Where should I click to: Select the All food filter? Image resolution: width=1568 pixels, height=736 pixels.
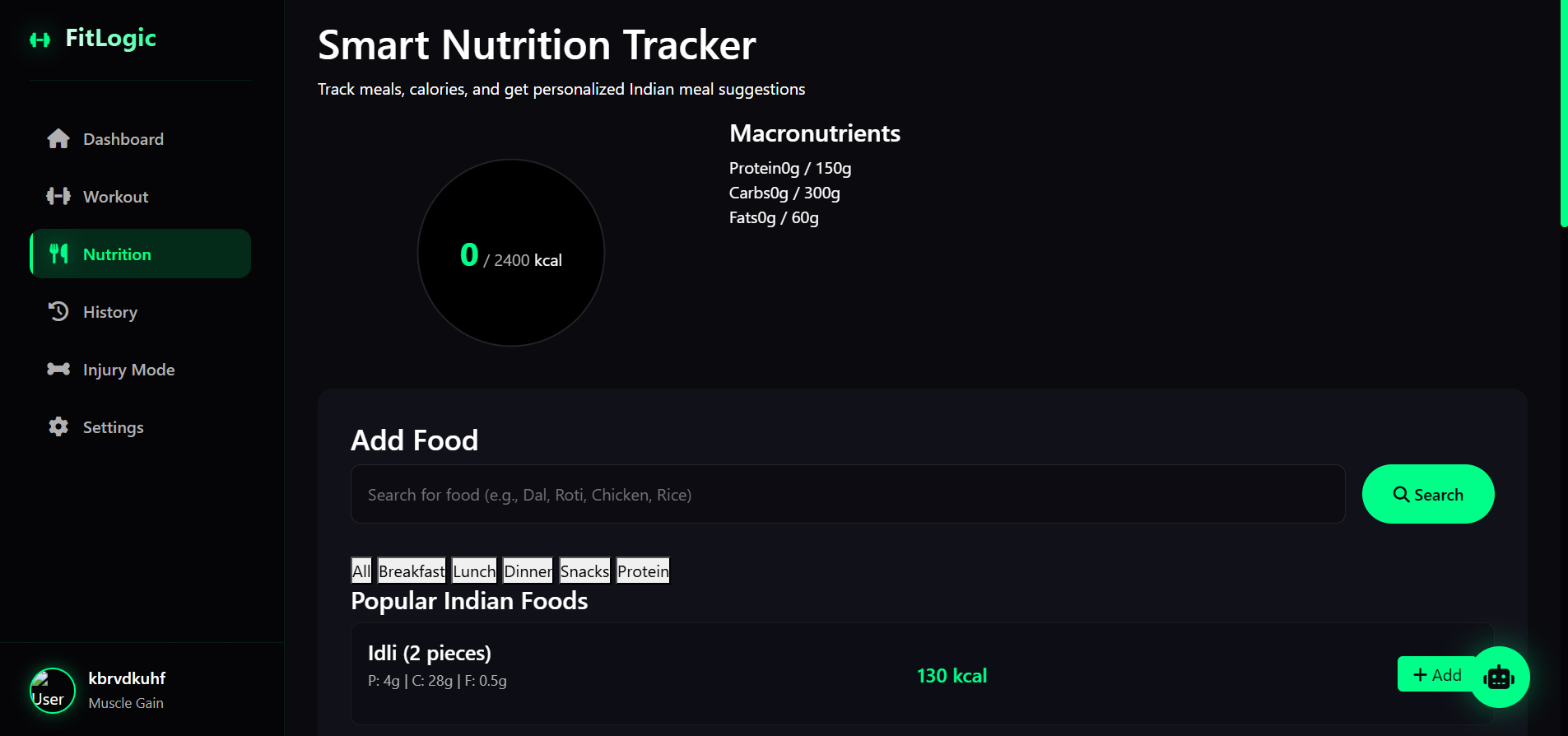pyautogui.click(x=361, y=571)
